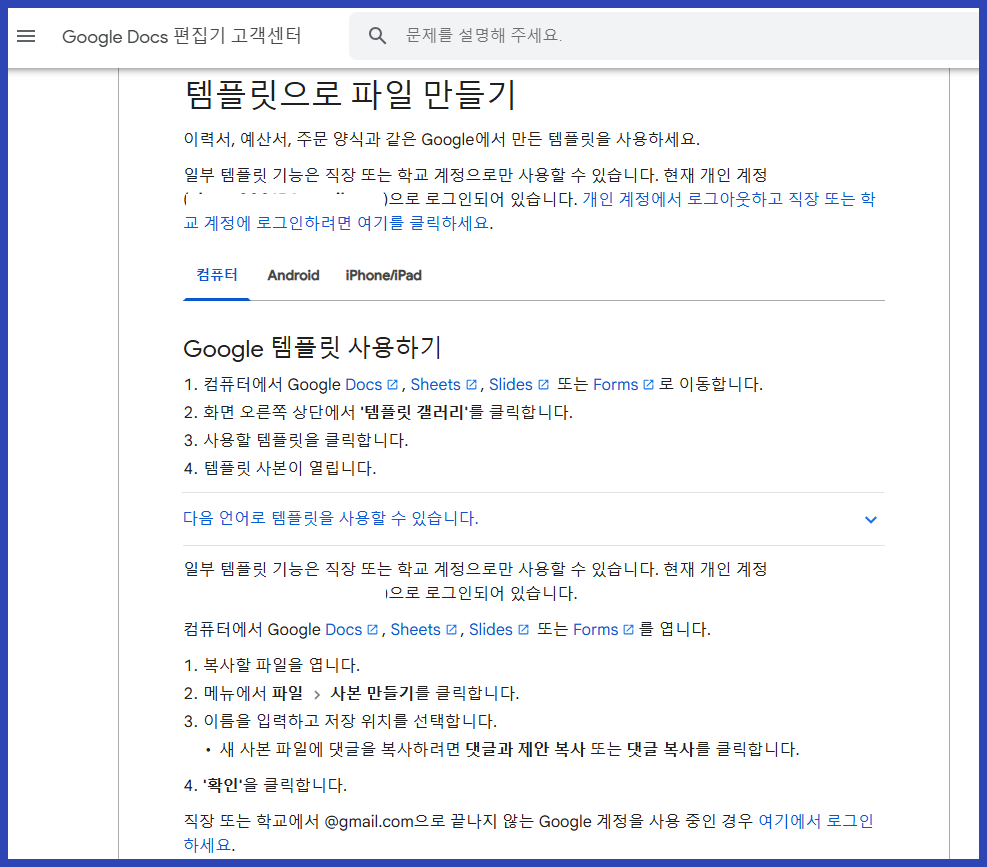The width and height of the screenshot is (987, 867).
Task: Click the sign-out link for work or school account
Action: 529,211
